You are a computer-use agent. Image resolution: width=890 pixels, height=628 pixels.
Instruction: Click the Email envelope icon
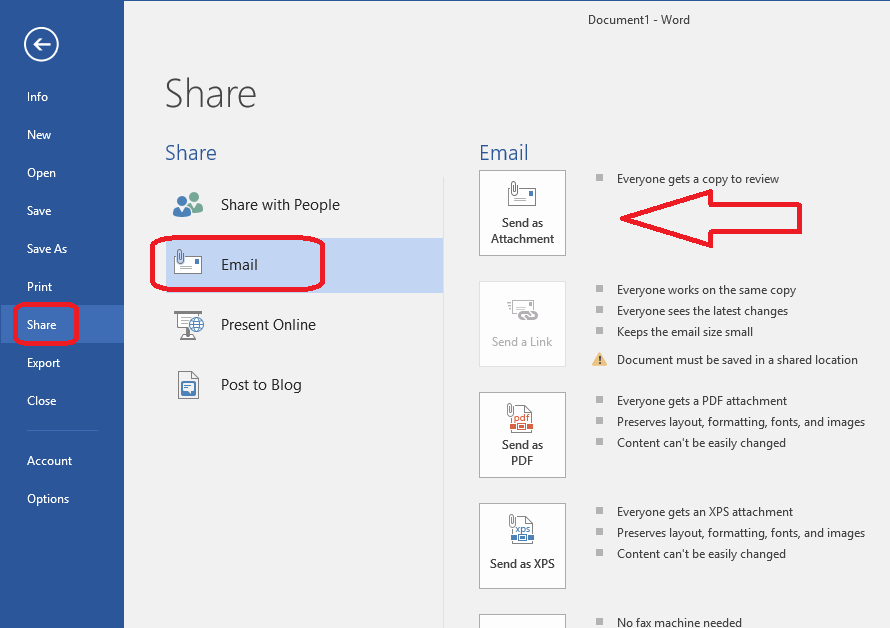tap(188, 263)
